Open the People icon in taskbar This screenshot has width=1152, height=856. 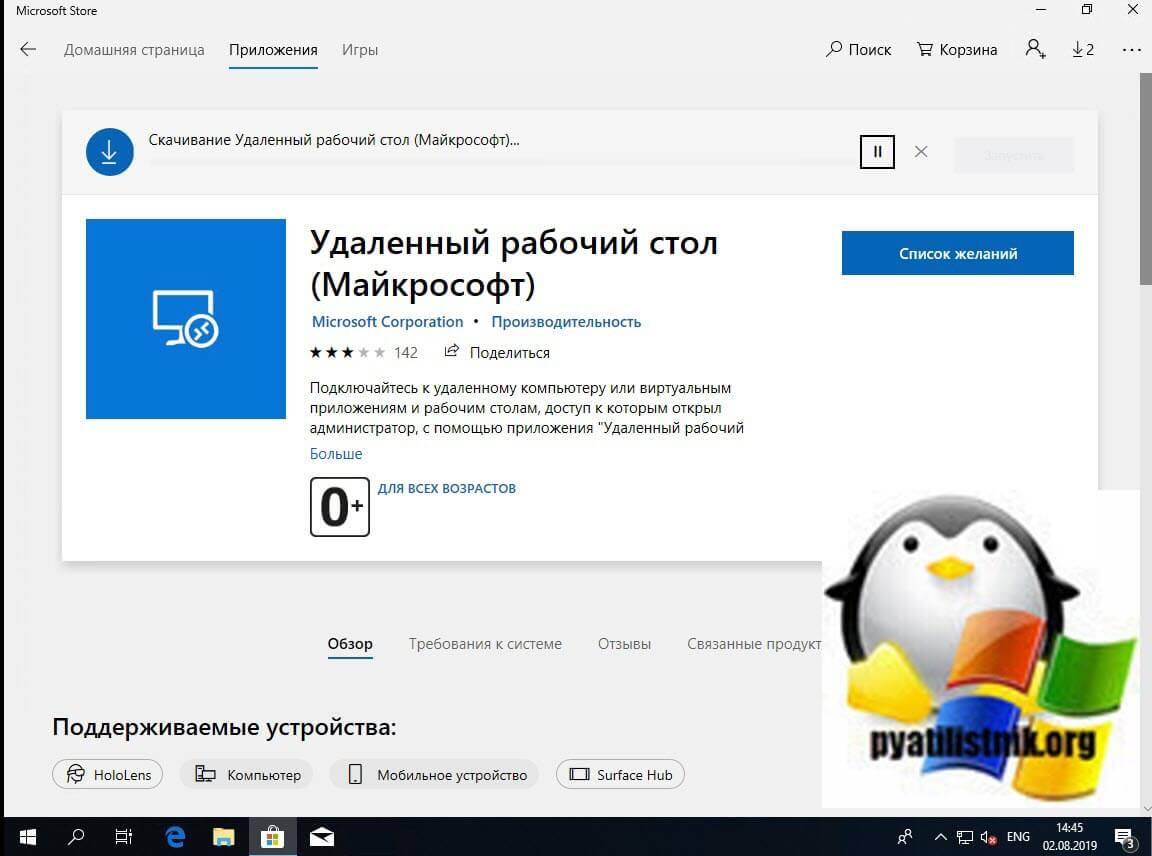pos(905,837)
